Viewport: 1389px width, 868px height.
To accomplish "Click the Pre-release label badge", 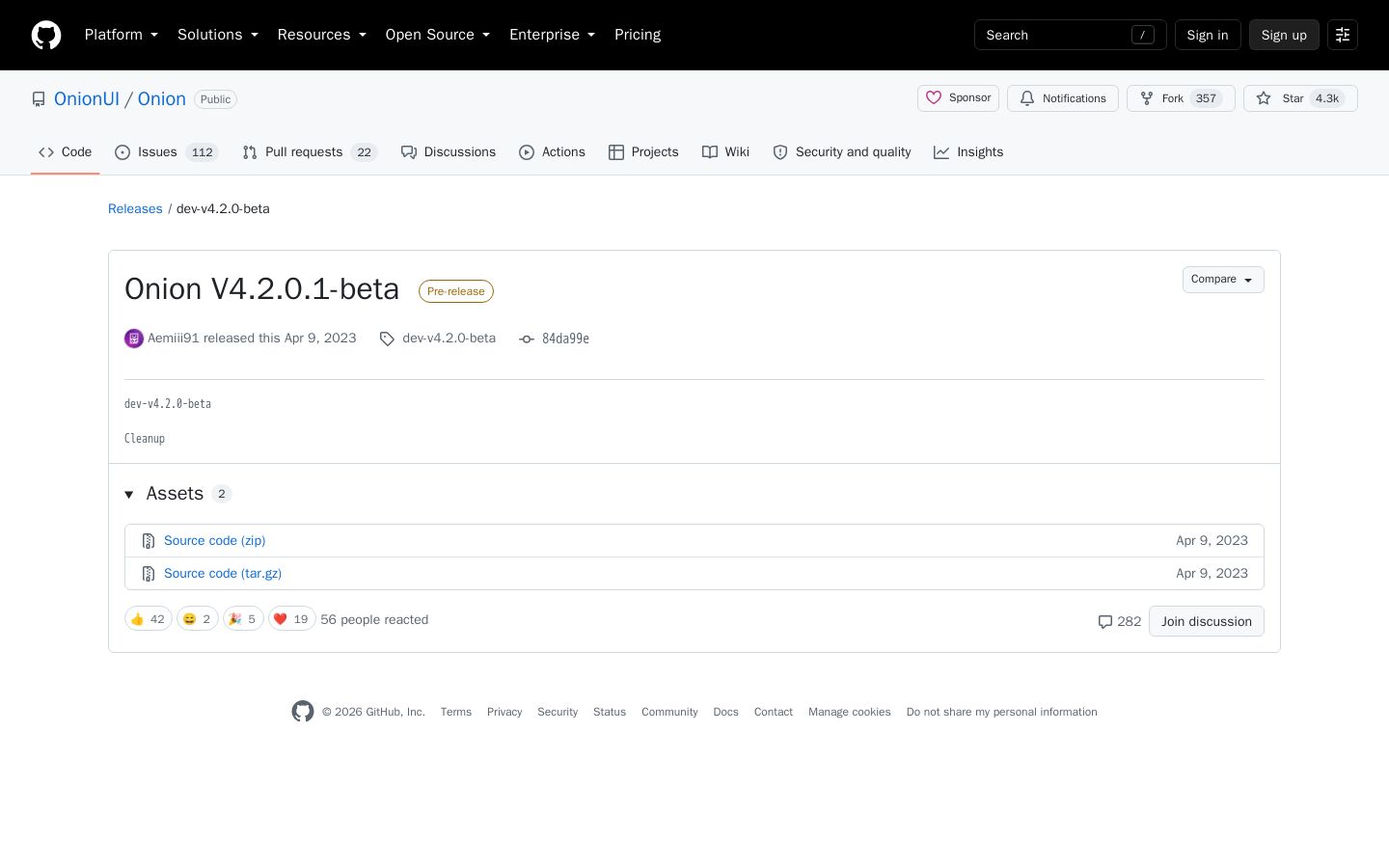I will click(456, 291).
